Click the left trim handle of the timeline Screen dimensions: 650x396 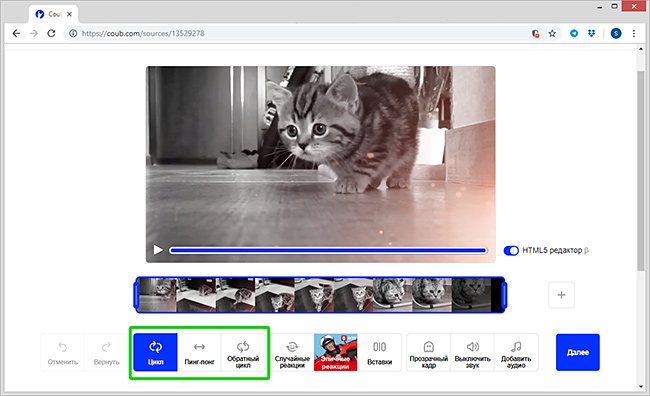136,295
